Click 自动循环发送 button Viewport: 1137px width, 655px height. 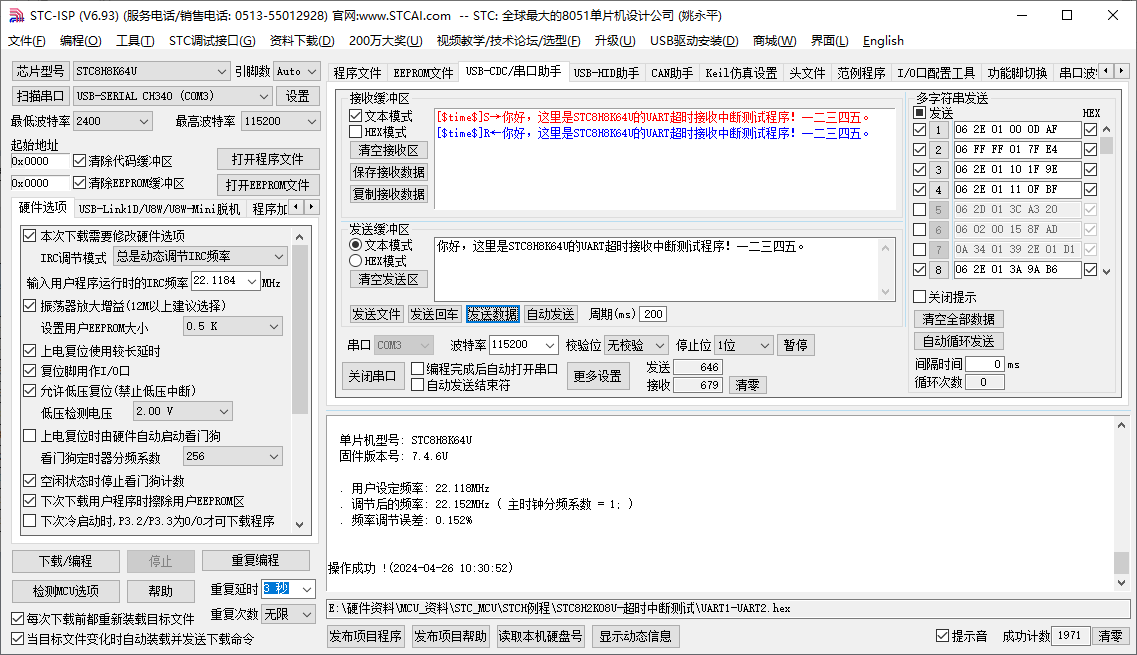958,341
